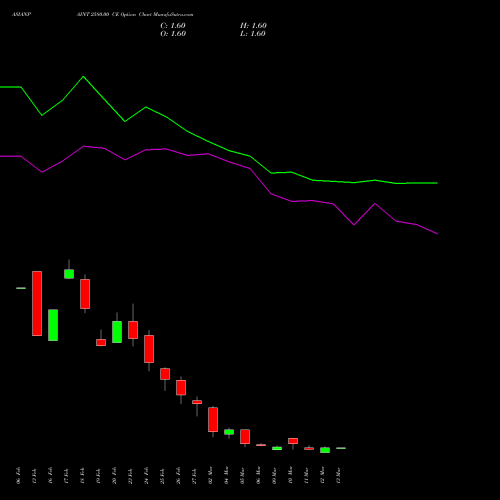This screenshot has height=500, width=500.
Task: Click the '02 Mar' date label
Action: click(x=210, y=476)
